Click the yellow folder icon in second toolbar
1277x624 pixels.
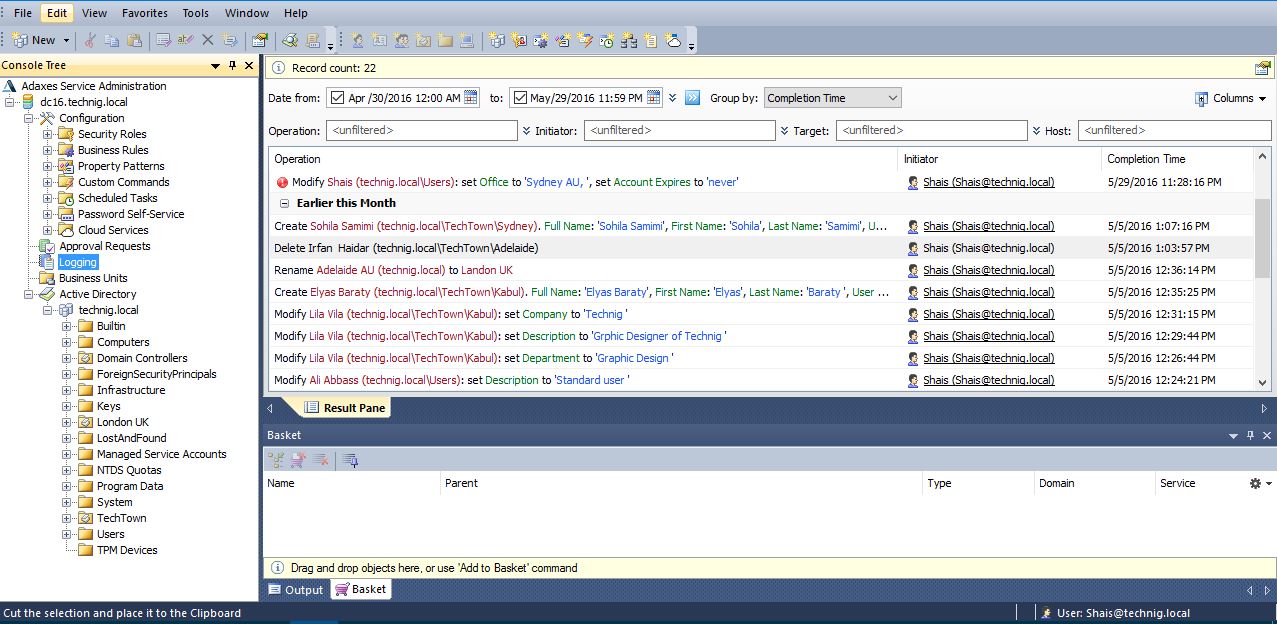445,40
